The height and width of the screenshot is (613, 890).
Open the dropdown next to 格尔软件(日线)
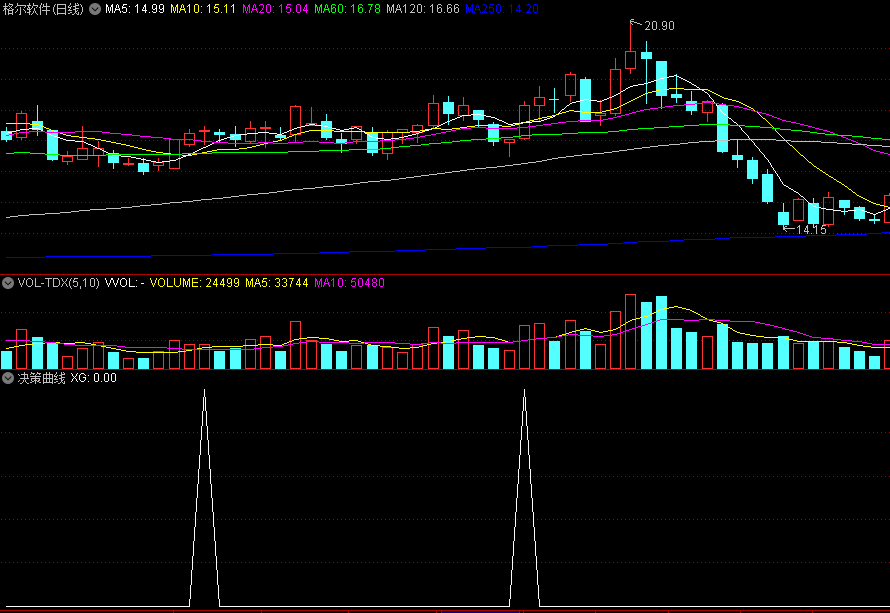tap(95, 9)
